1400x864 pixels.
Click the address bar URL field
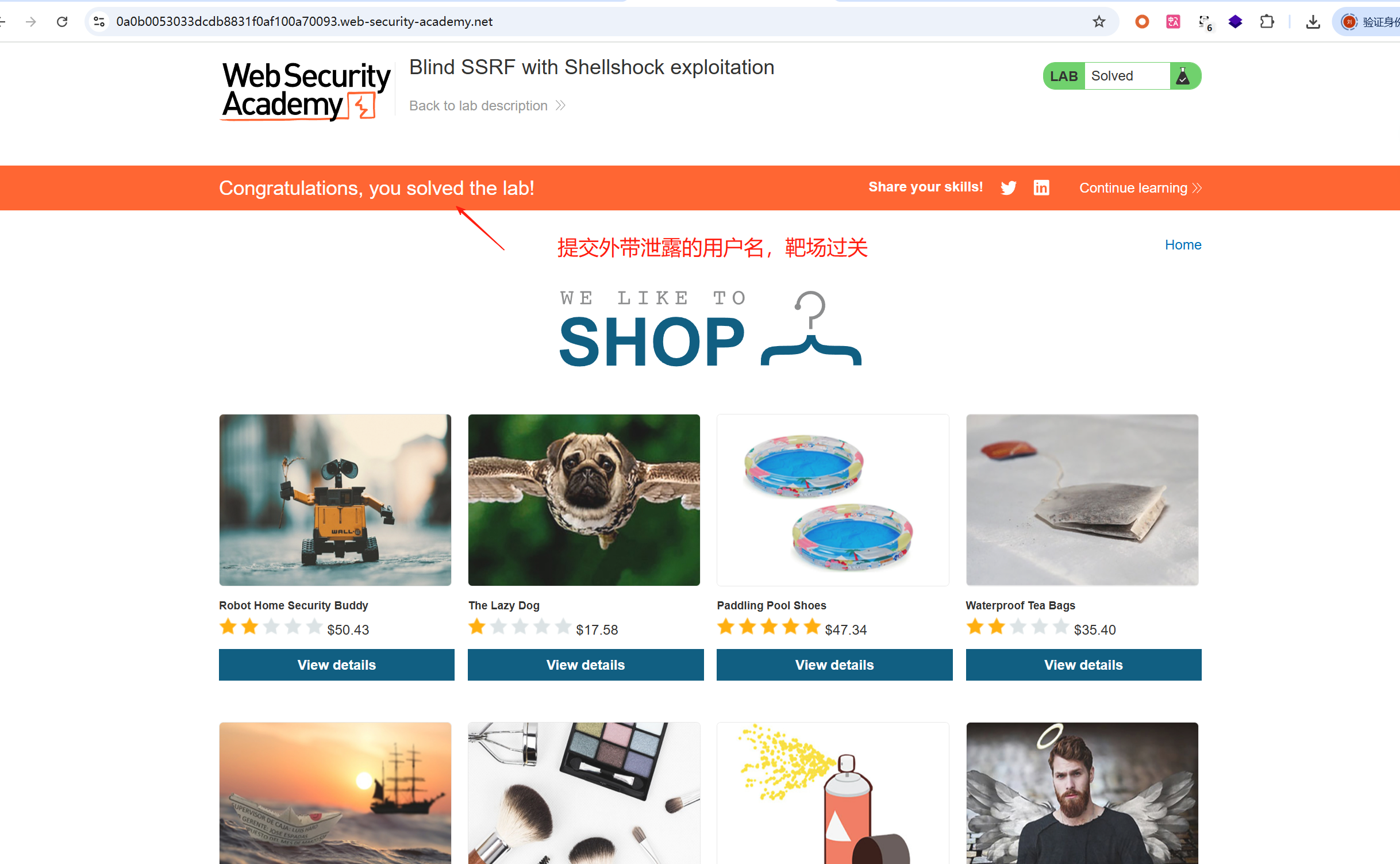598,22
